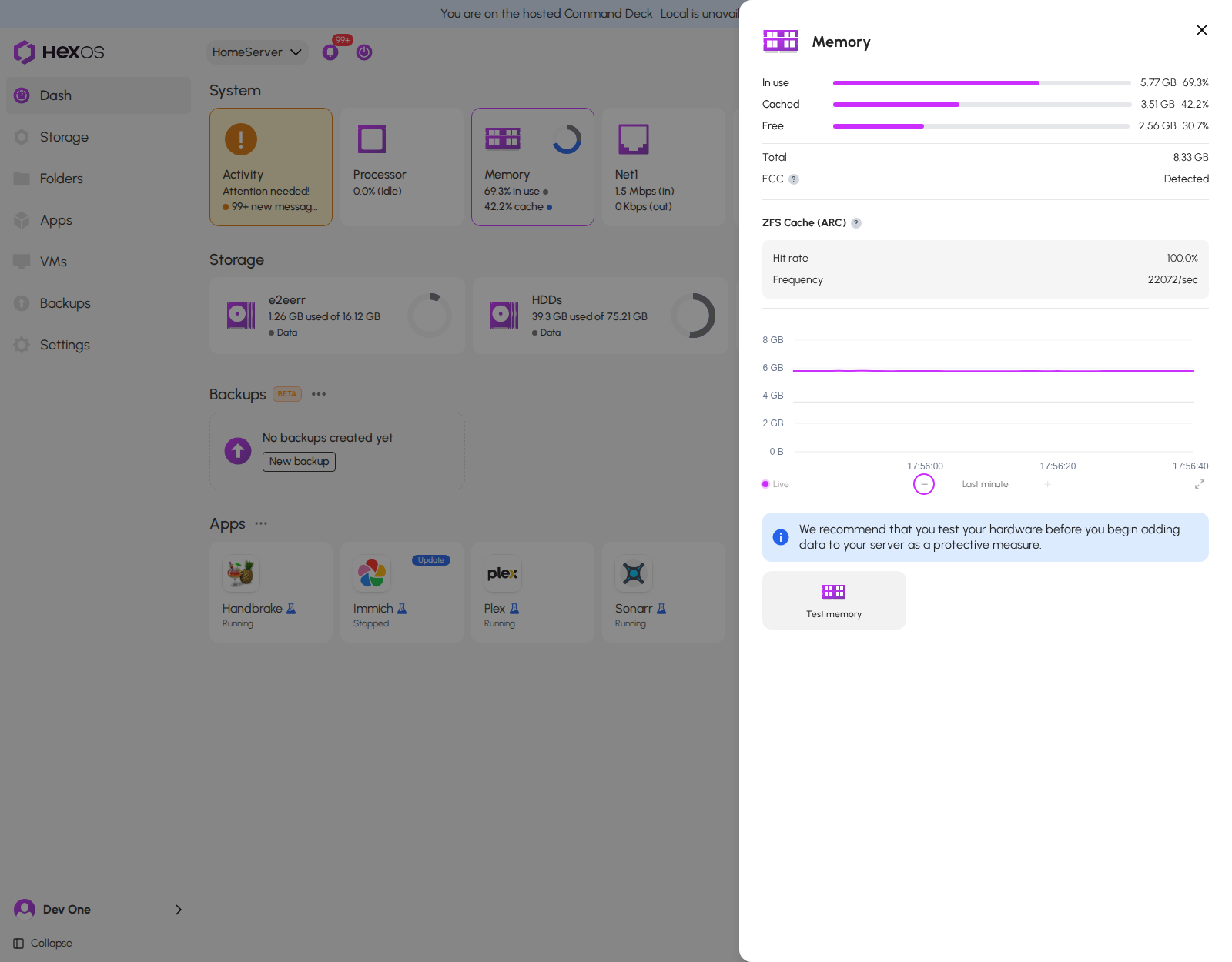Screen dimensions: 1232x962
Task: Click the New backup button
Action: (x=299, y=462)
